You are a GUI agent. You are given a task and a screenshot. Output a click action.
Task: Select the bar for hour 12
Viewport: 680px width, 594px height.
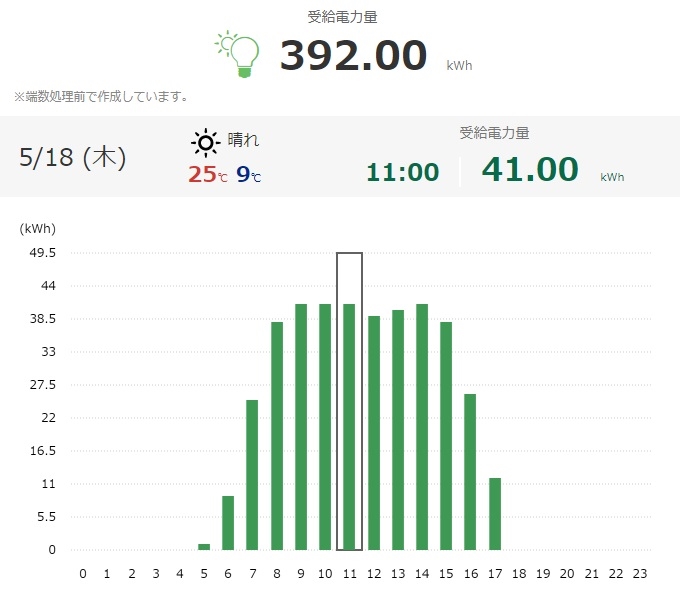374,433
